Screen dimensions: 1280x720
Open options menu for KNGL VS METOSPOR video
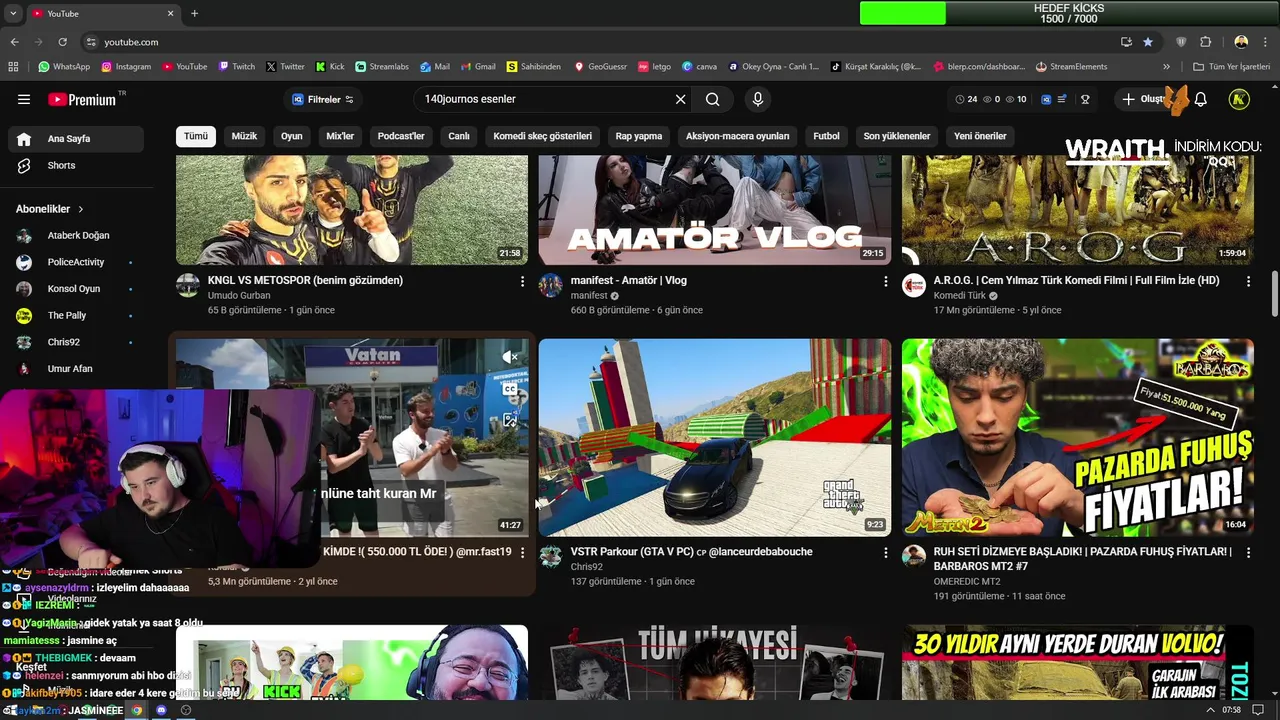click(x=522, y=282)
